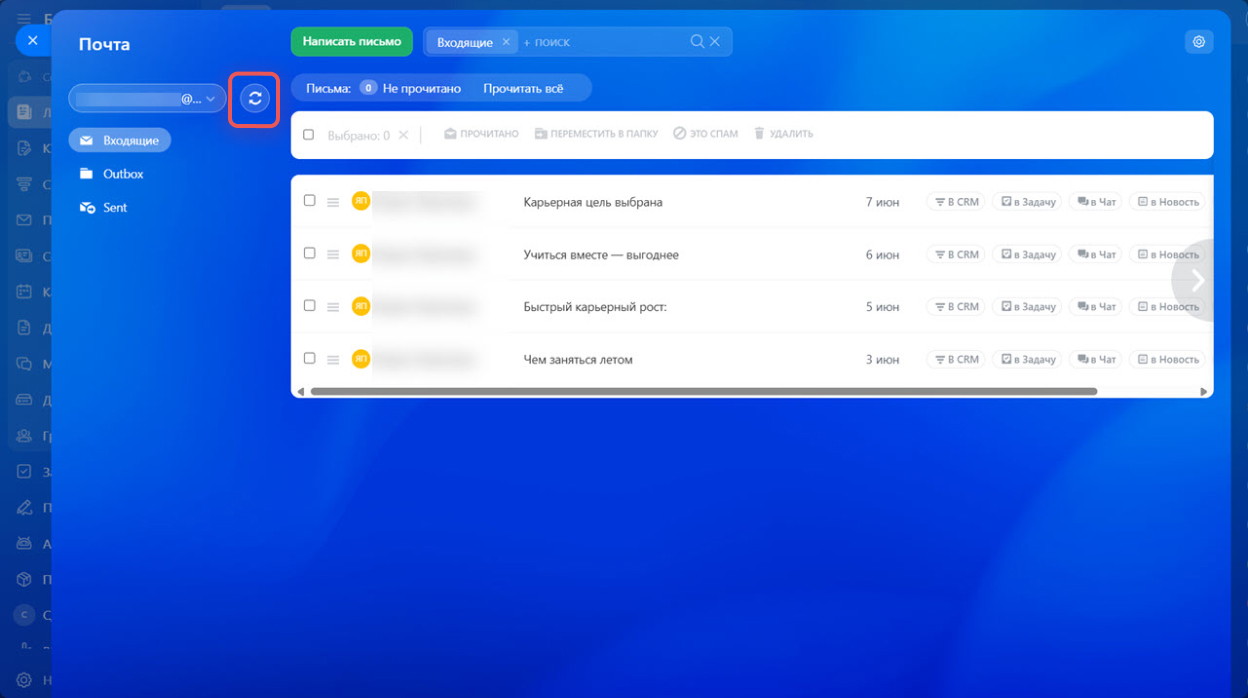1248x698 pixels.
Task: Click Не прочитано unread filter
Action: (411, 88)
